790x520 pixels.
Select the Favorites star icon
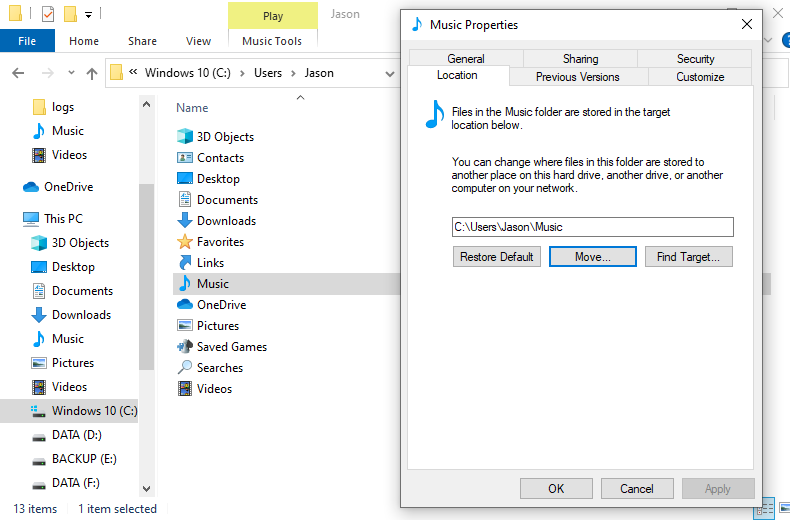tap(185, 241)
